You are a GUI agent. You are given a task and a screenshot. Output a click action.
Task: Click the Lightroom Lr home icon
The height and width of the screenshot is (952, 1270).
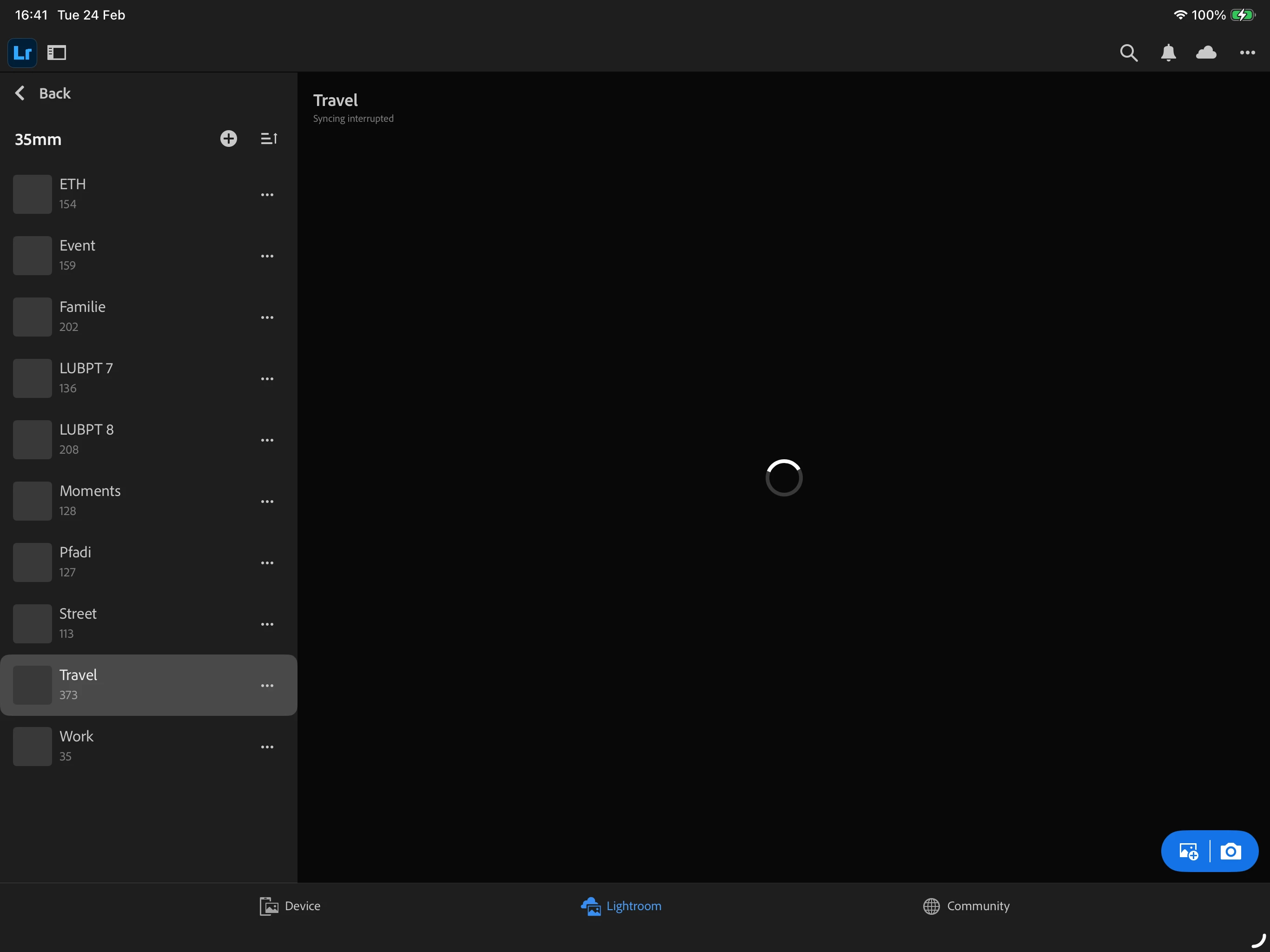coord(22,53)
